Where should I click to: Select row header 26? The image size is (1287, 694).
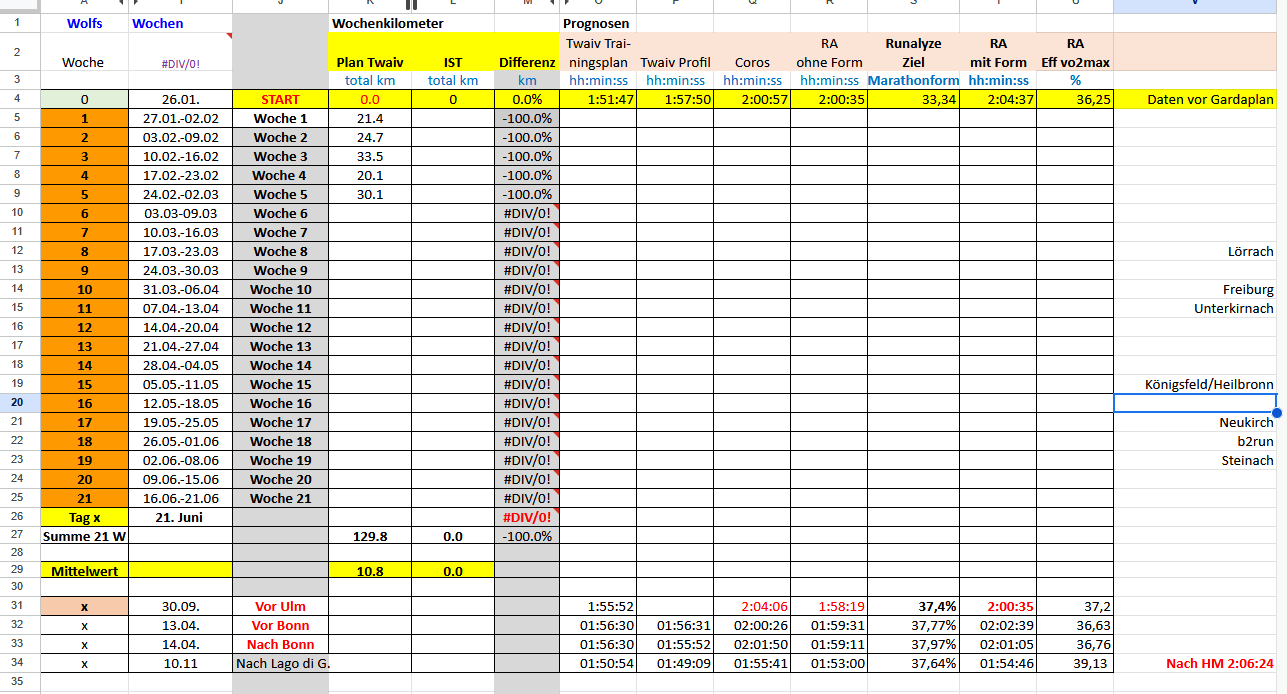click(19, 517)
